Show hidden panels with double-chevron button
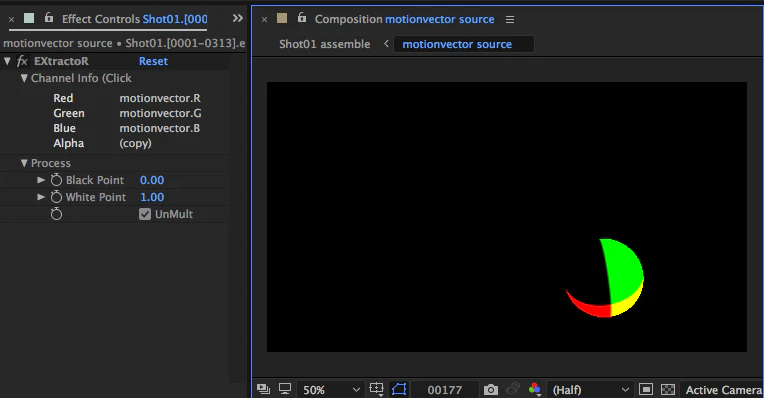The height and width of the screenshot is (398, 764). click(237, 19)
